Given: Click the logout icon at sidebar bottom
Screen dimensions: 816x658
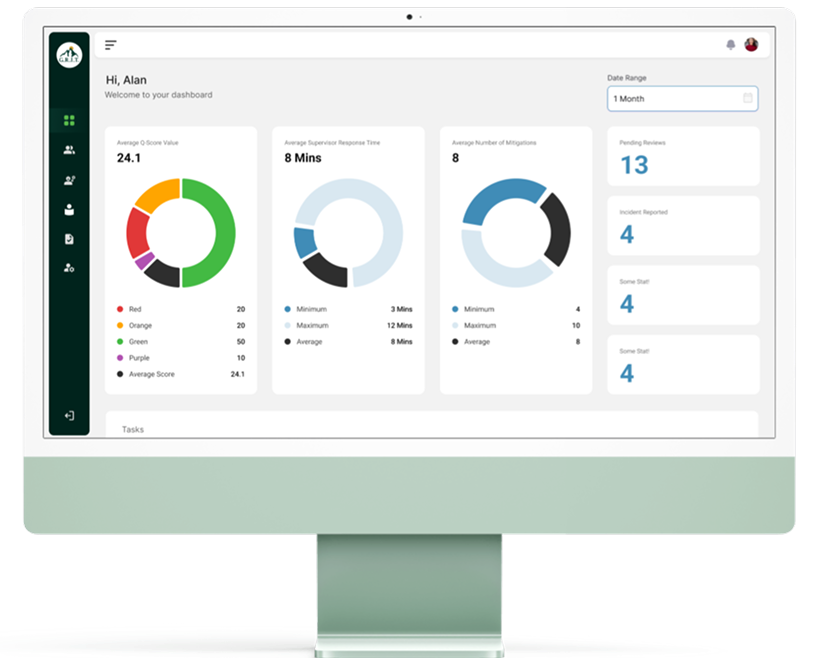Looking at the screenshot, I should click(x=70, y=416).
